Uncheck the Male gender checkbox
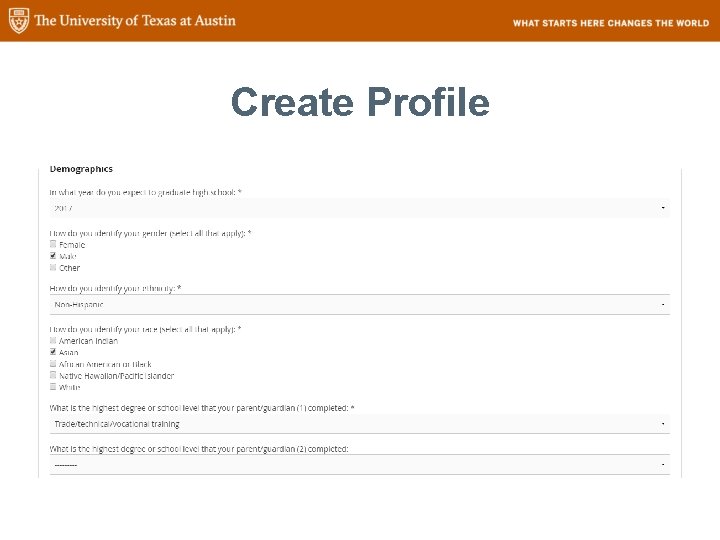The width and height of the screenshot is (720, 540). (x=53, y=256)
